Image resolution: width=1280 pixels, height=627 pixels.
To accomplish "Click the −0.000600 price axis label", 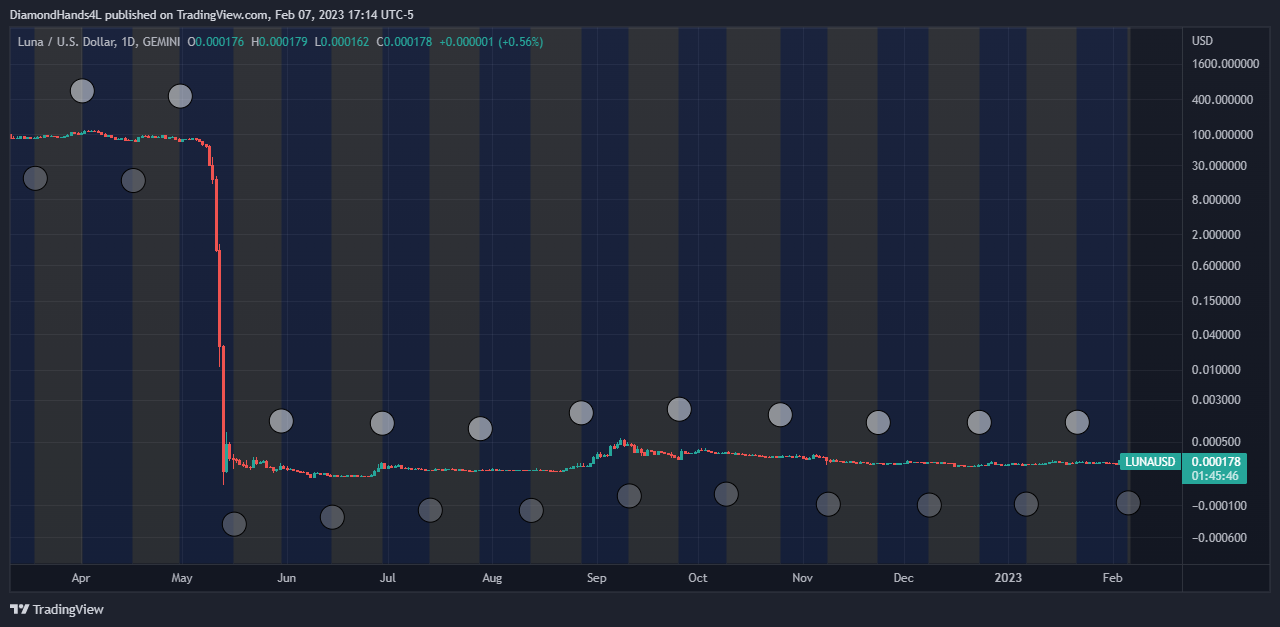I will [x=1219, y=538].
